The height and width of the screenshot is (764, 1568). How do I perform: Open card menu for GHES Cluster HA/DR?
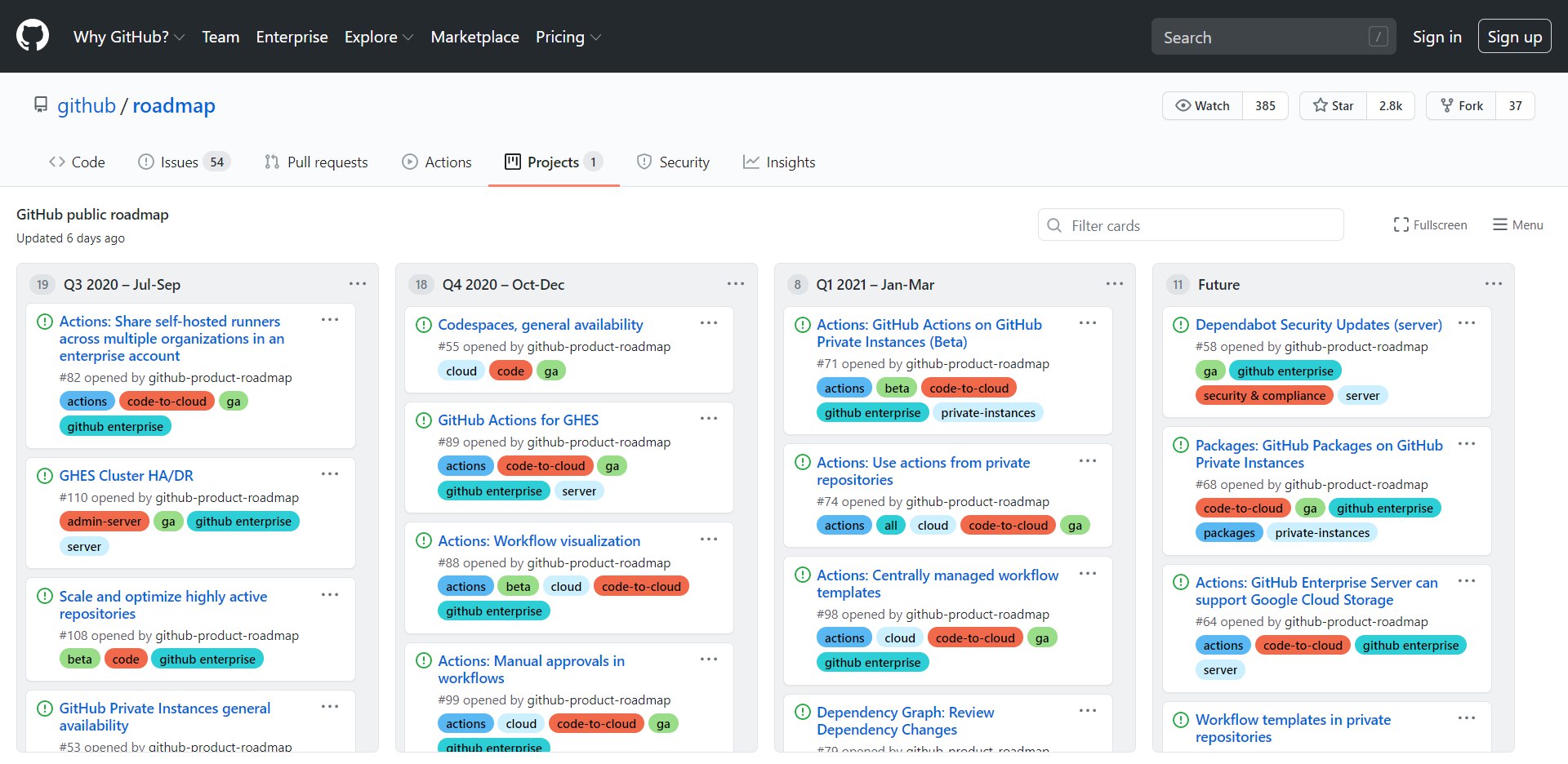tap(330, 473)
